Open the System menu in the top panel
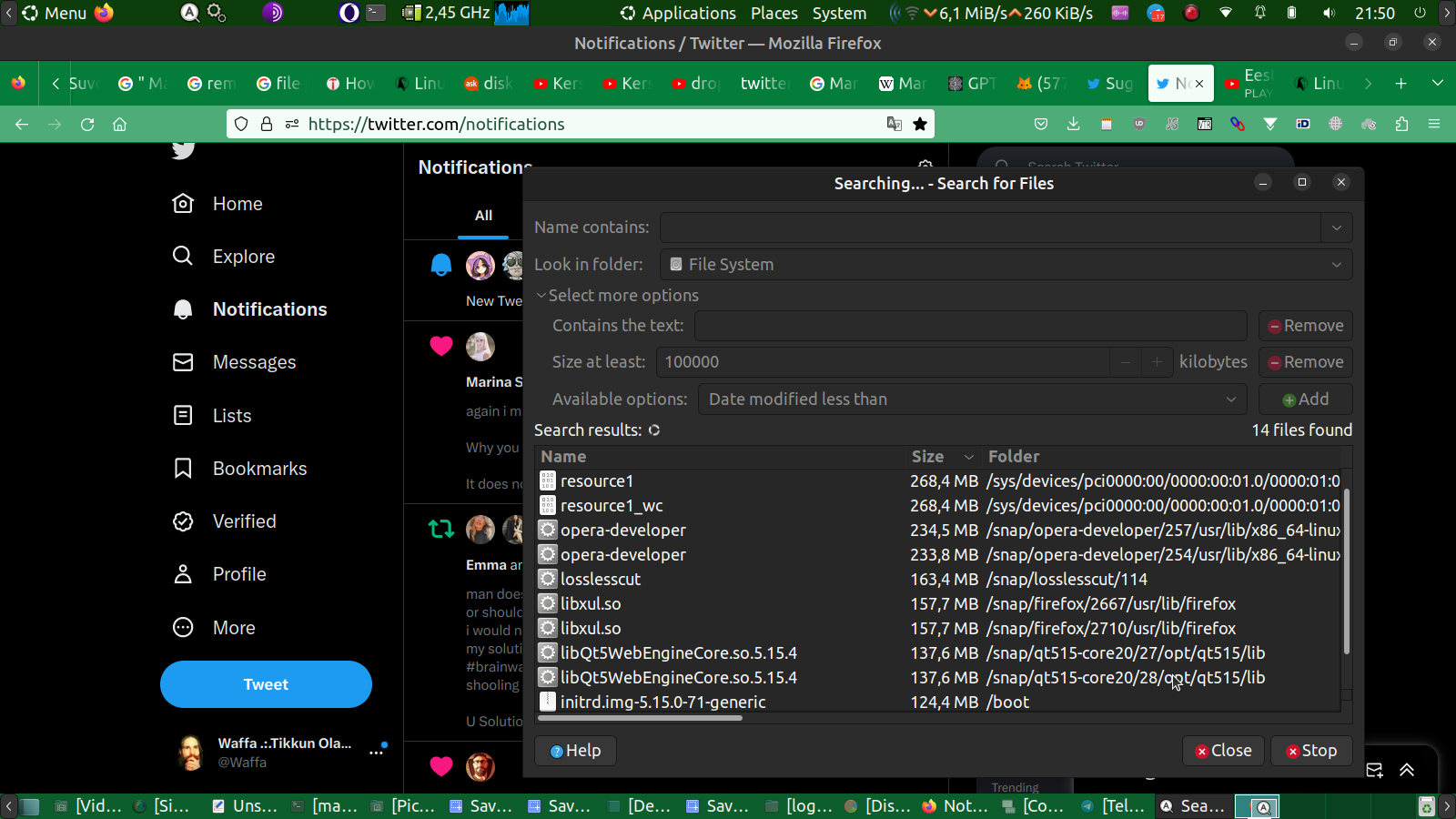 point(839,13)
